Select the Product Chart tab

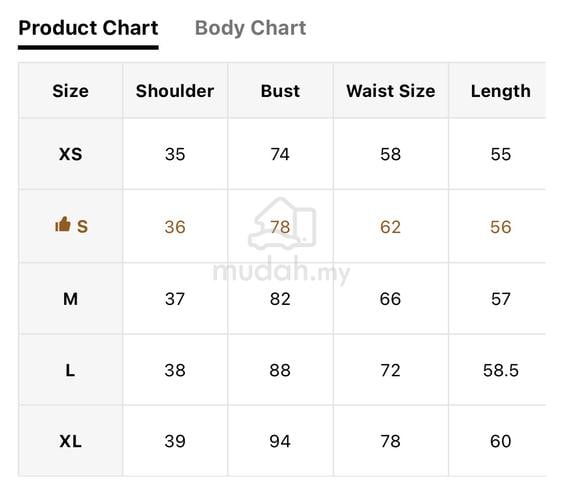click(88, 28)
